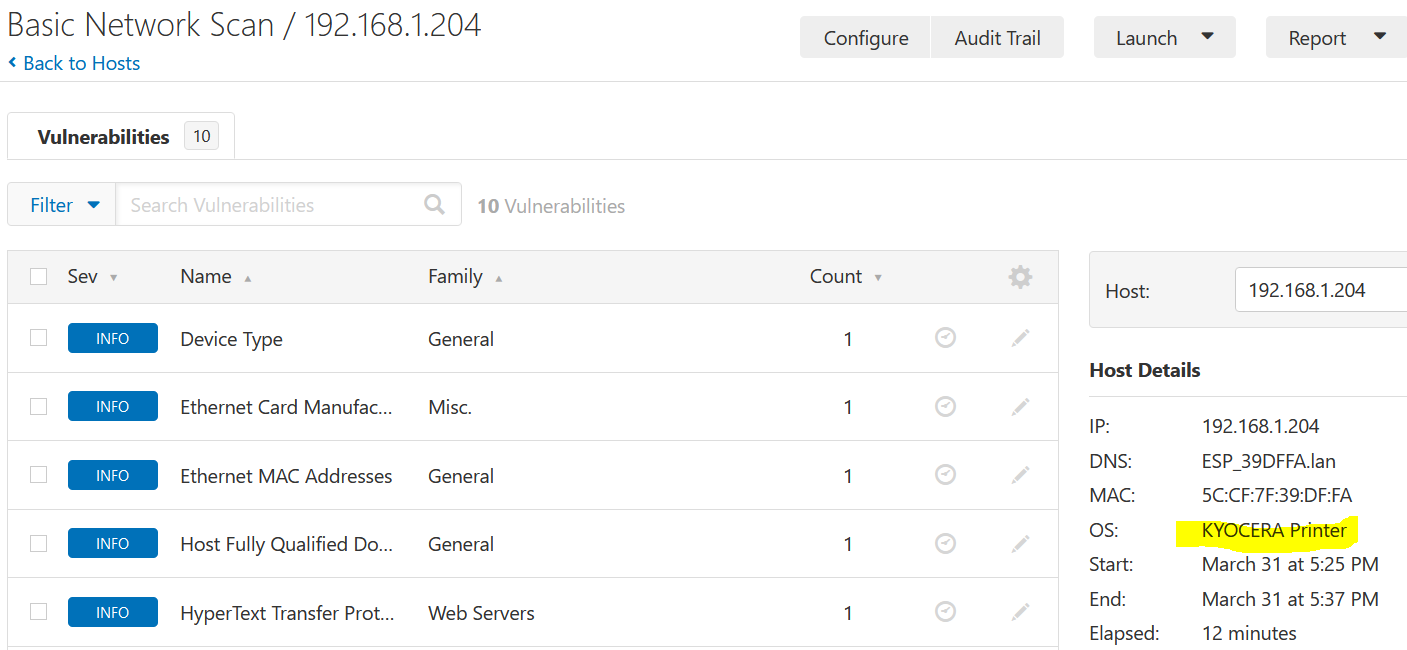Click the snooze clock icon for Device Type
1407x650 pixels.
click(x=945, y=339)
